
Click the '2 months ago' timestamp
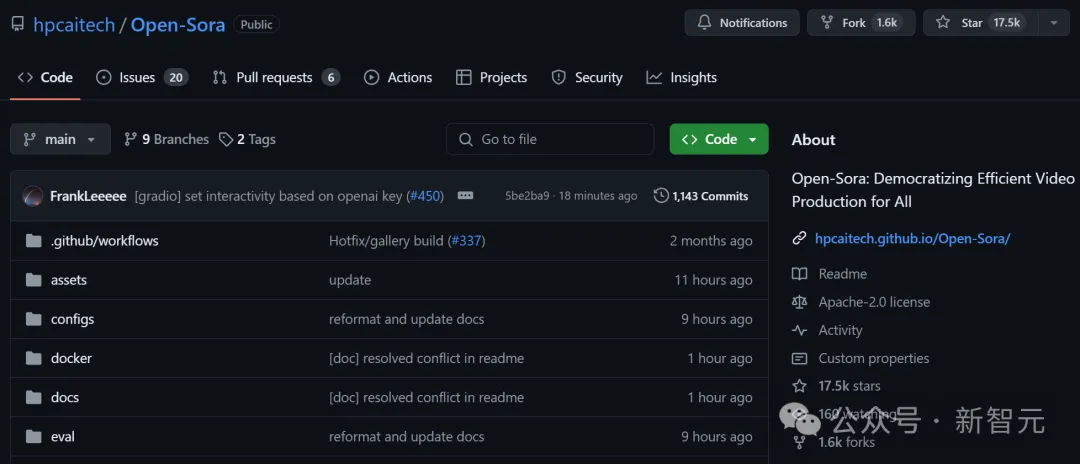click(711, 241)
